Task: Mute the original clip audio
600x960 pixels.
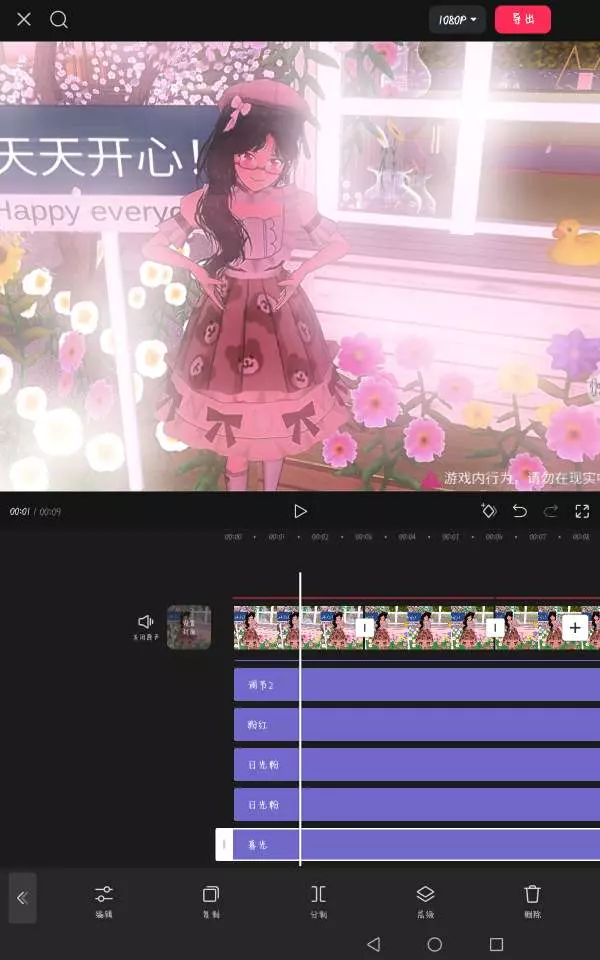Action: pos(146,625)
